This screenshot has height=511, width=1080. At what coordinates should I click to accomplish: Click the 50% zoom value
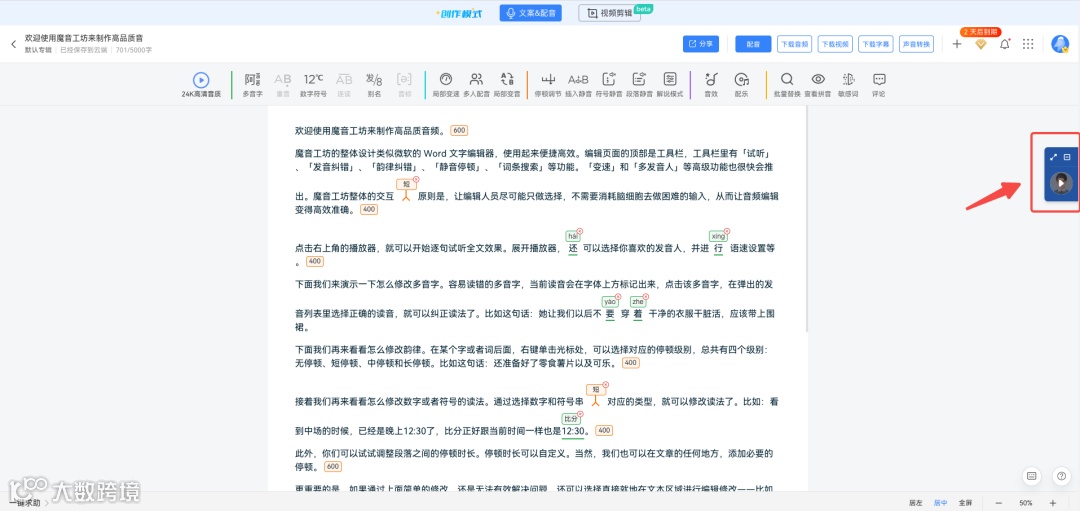point(1026,503)
